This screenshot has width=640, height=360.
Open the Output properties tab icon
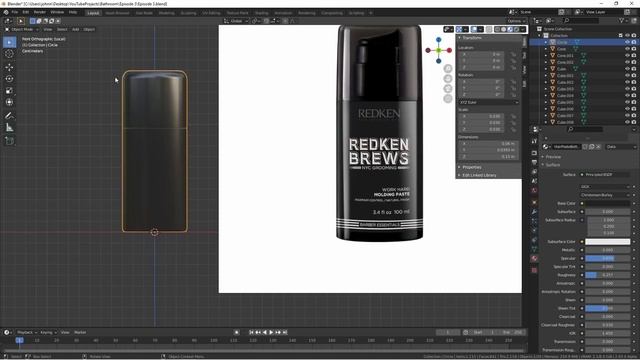[x=534, y=162]
